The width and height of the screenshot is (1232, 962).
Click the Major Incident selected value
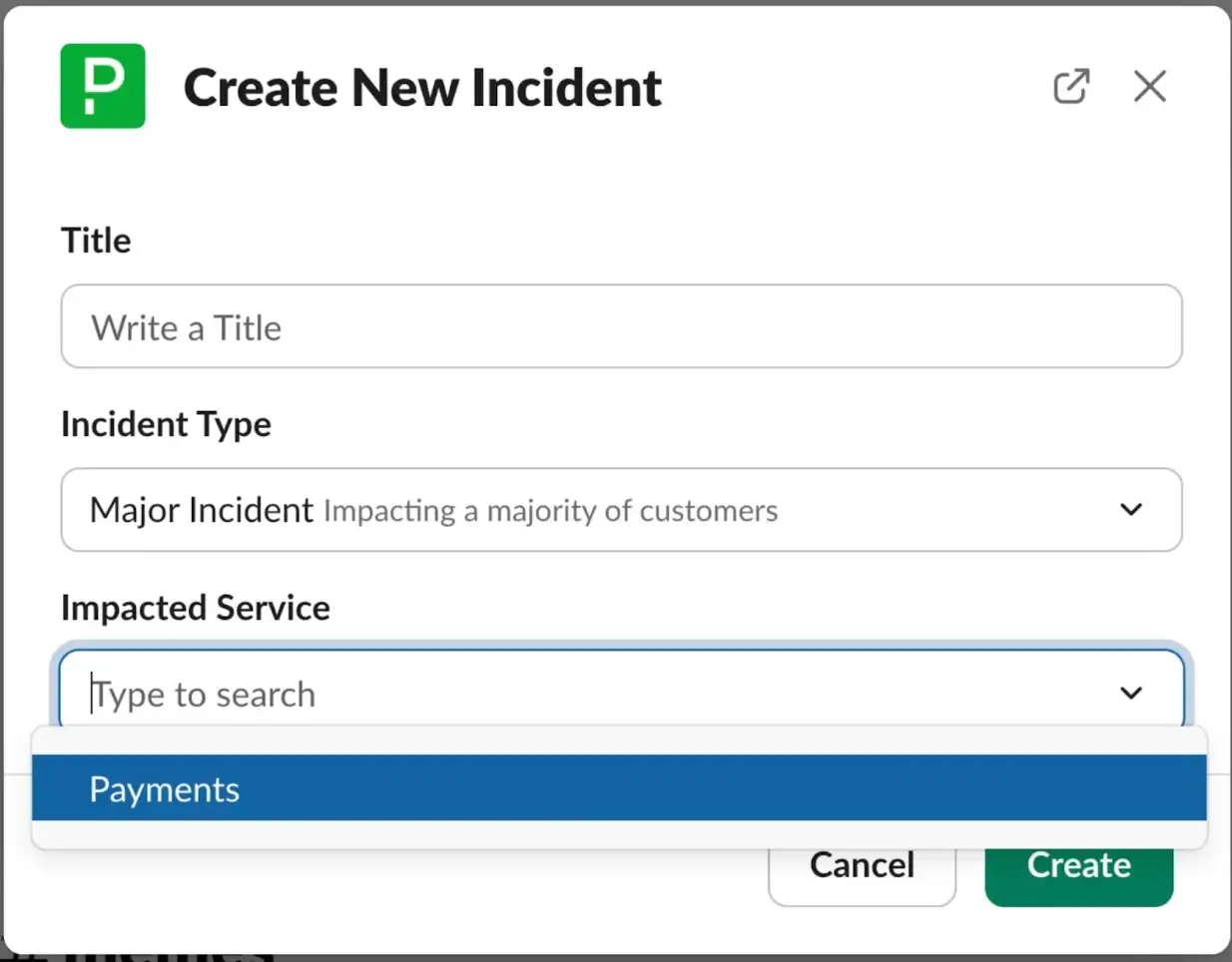[202, 510]
